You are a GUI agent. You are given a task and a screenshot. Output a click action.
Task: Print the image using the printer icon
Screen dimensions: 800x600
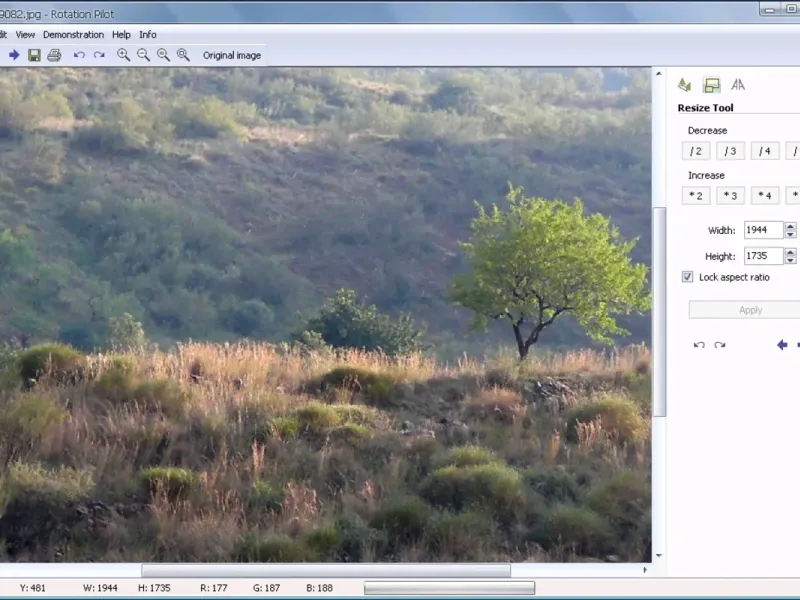(x=54, y=55)
